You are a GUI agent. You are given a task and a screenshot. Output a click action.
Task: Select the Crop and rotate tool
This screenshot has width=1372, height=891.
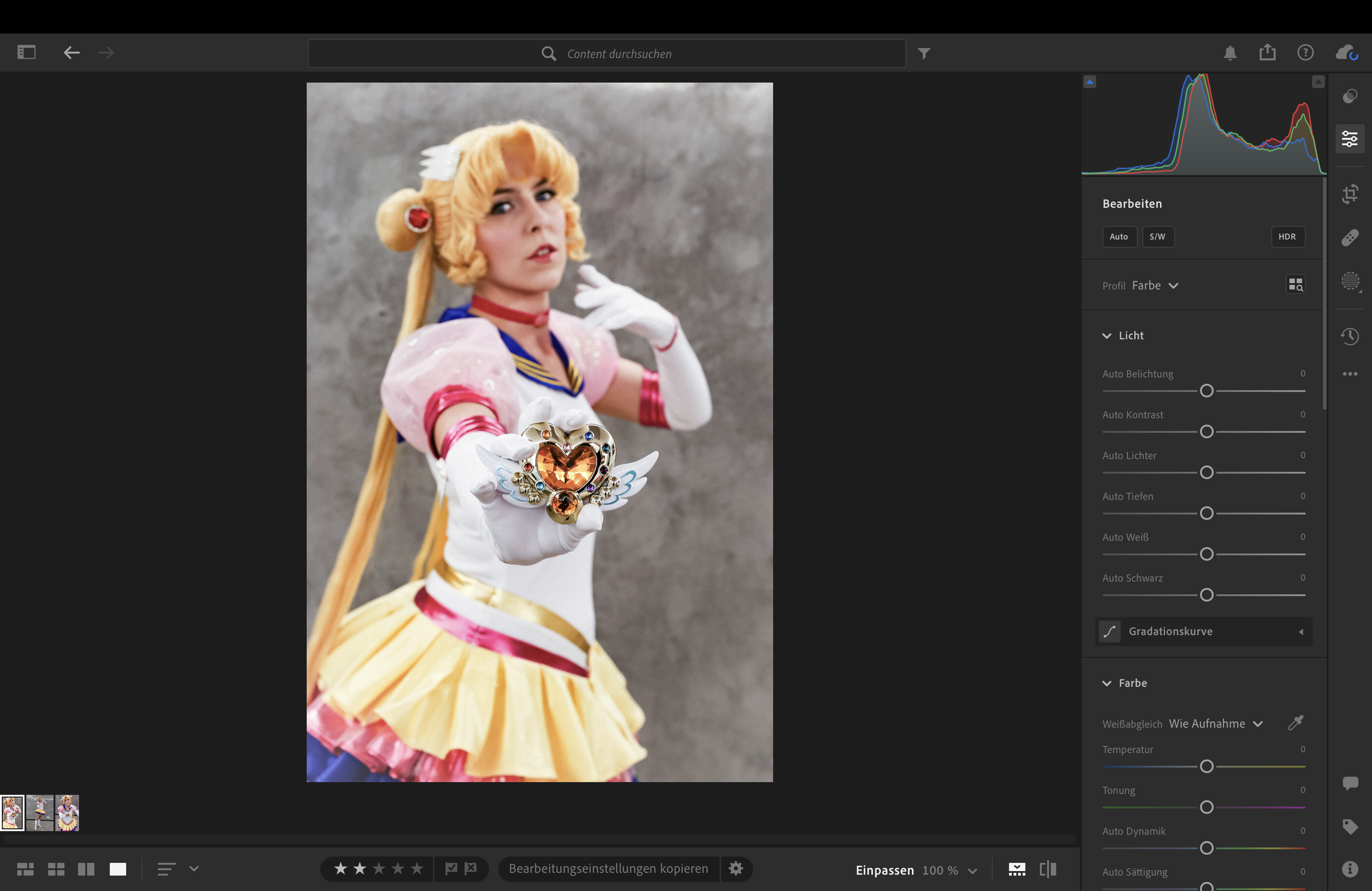click(1350, 194)
